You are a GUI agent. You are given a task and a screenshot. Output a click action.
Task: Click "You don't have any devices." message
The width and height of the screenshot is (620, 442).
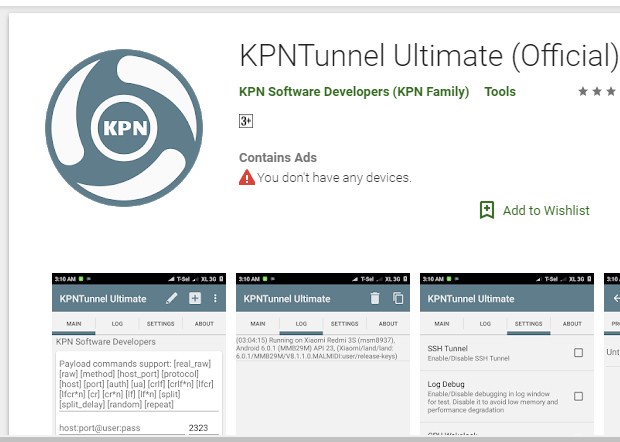334,178
